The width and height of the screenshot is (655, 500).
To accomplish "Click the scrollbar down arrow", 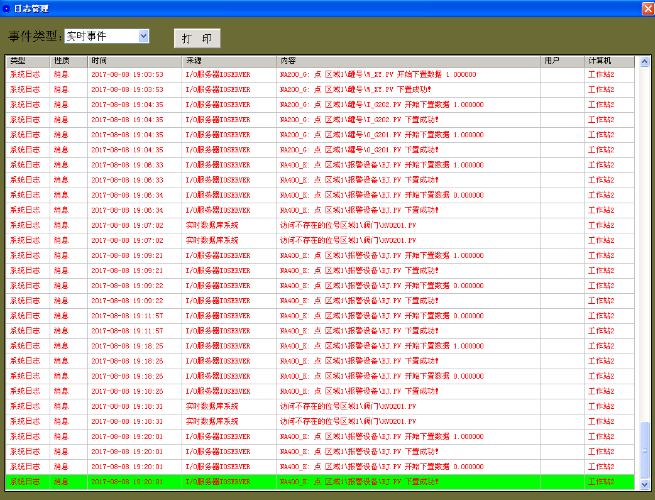I will click(644, 483).
